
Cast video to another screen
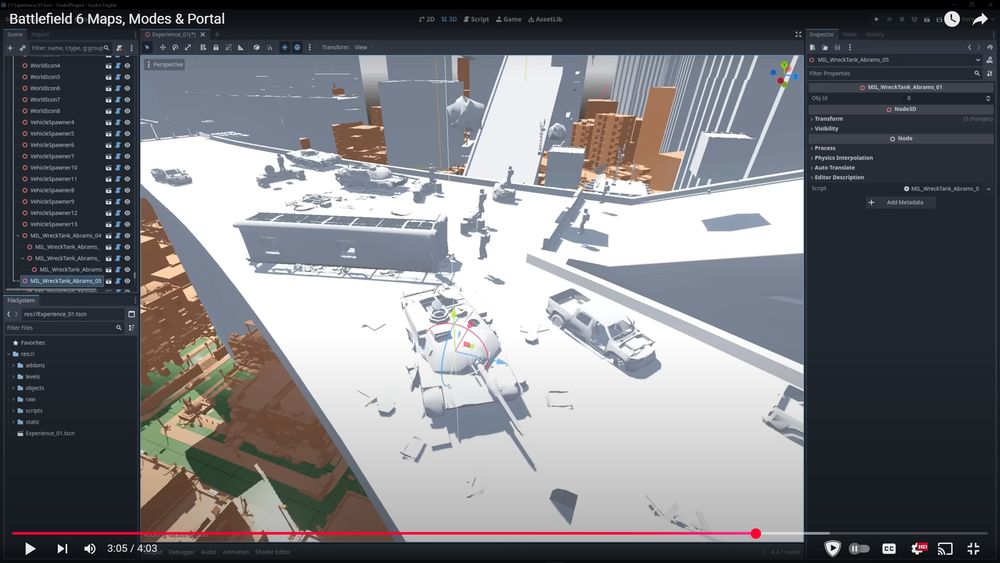pyautogui.click(x=945, y=548)
